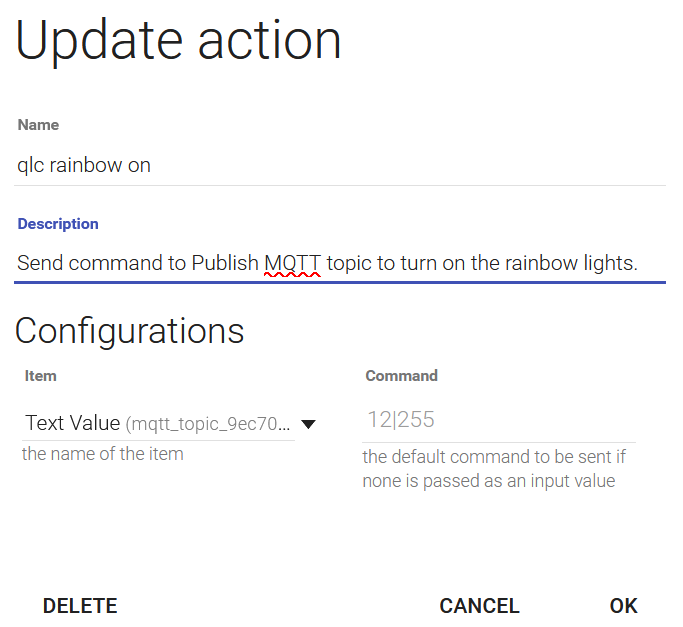Click the underlined misspelled word MQTT

coord(292,264)
